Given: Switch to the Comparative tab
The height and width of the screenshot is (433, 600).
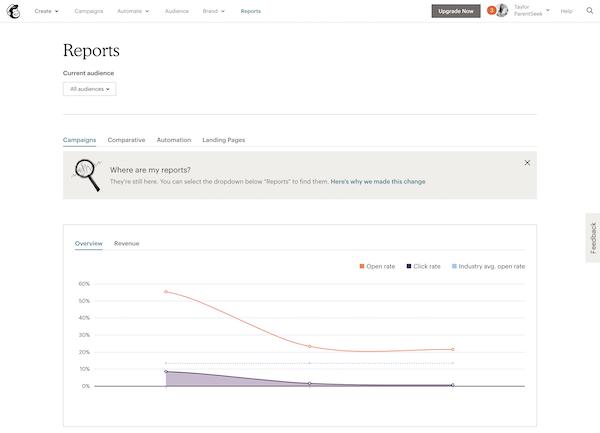Looking at the screenshot, I should 126,140.
